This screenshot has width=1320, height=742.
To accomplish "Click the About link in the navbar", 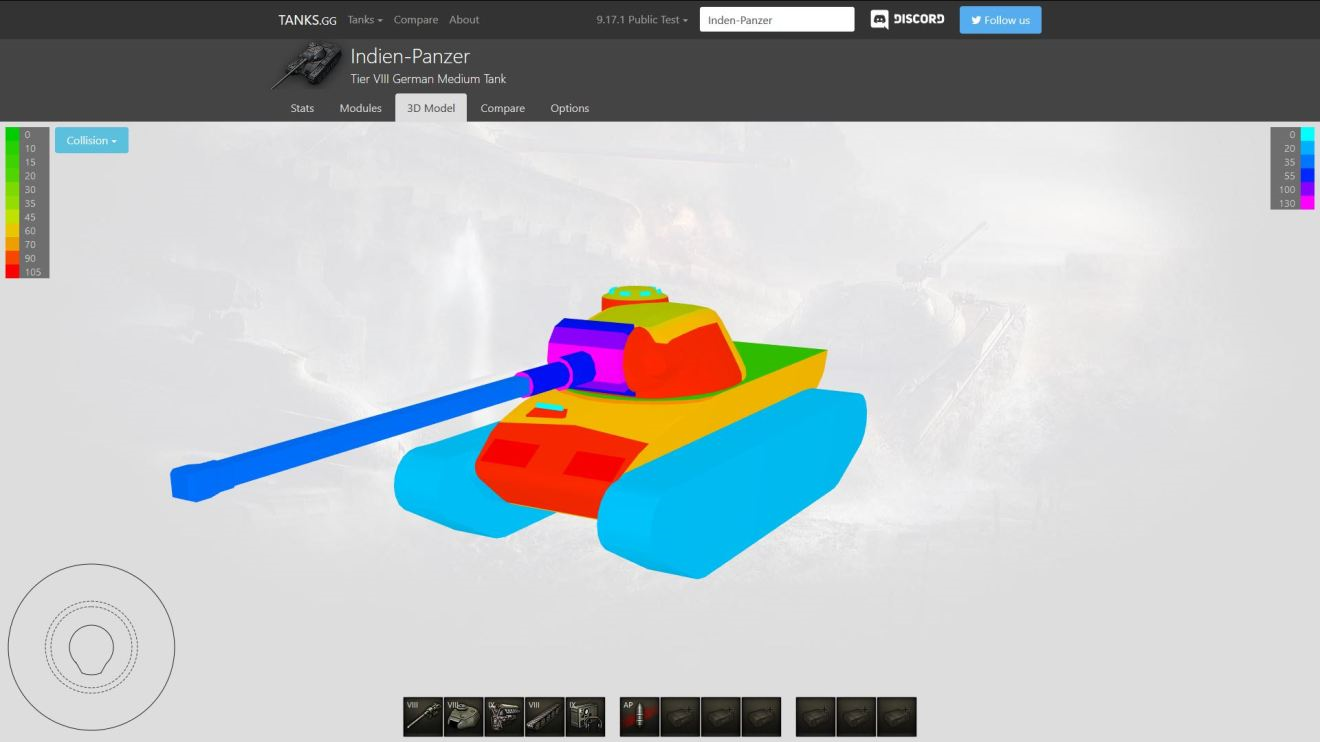I will (x=464, y=20).
